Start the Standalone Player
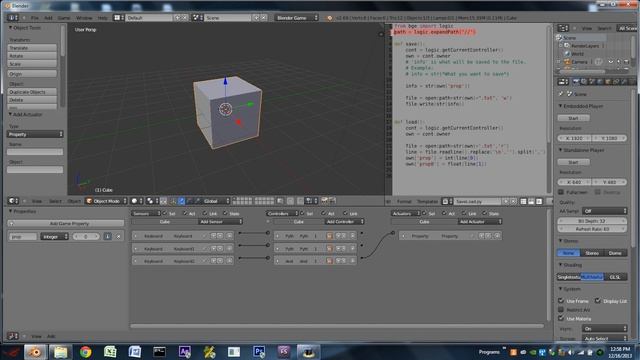 click(573, 162)
